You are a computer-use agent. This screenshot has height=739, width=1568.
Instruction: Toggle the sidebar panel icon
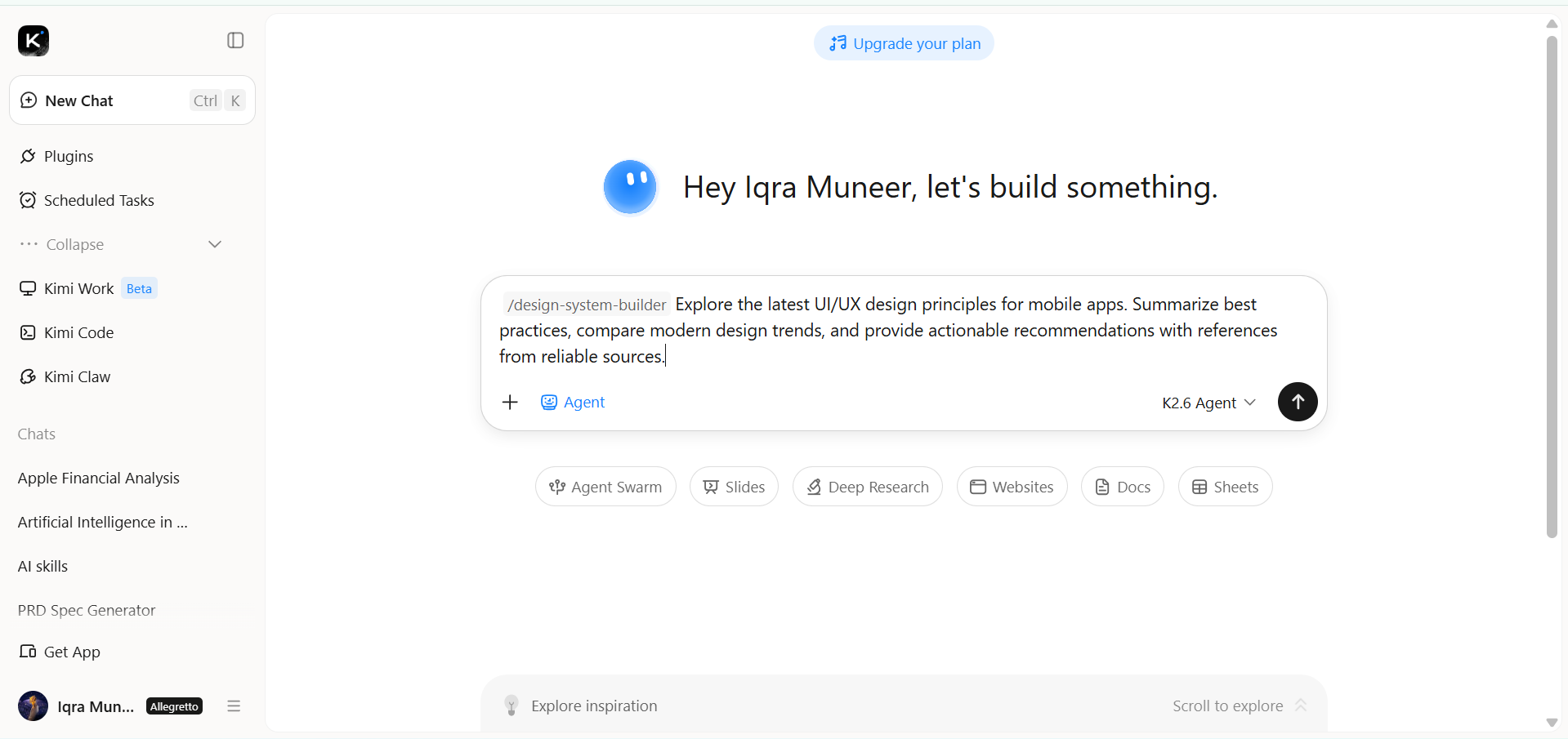click(235, 40)
